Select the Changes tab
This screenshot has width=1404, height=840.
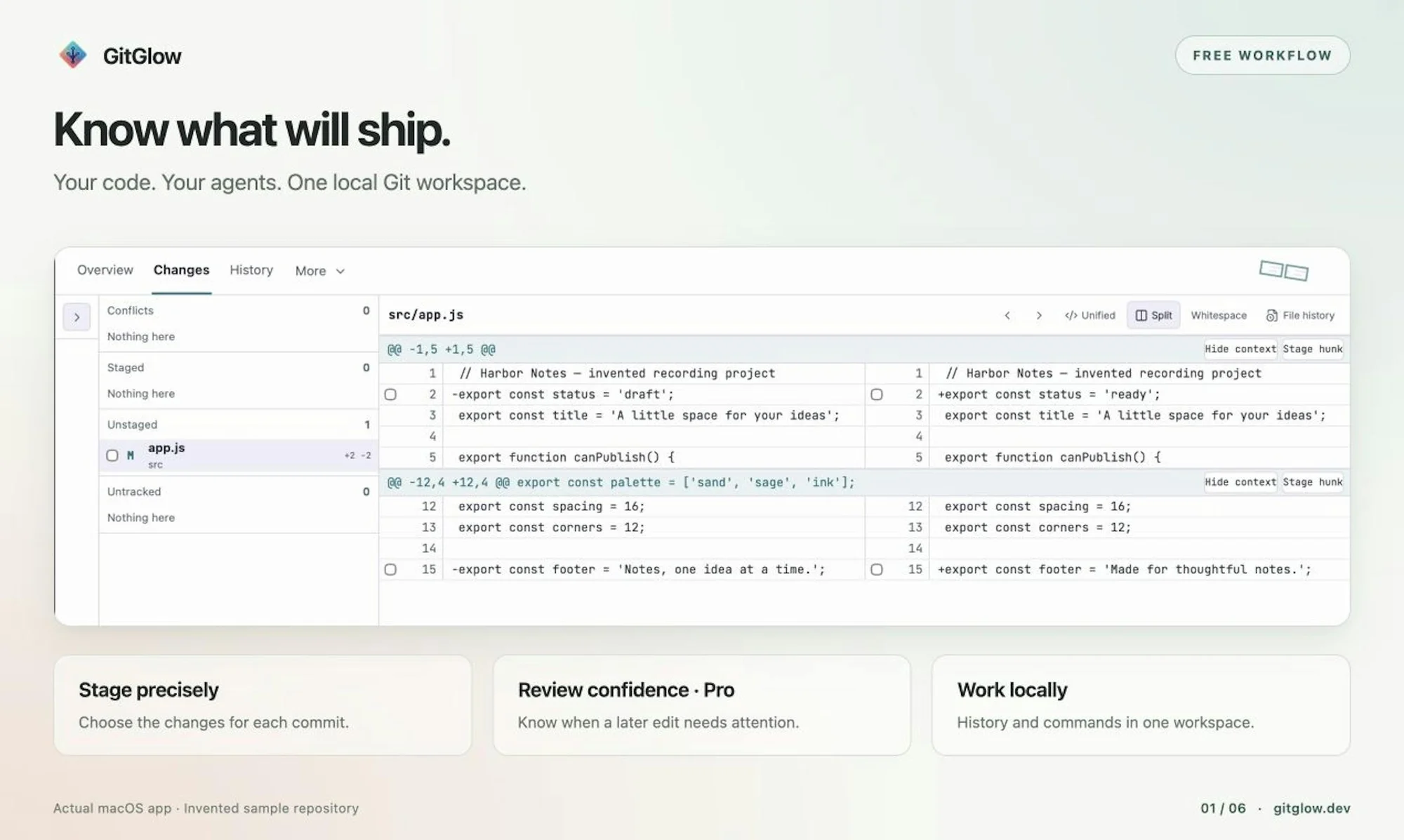pyautogui.click(x=182, y=270)
